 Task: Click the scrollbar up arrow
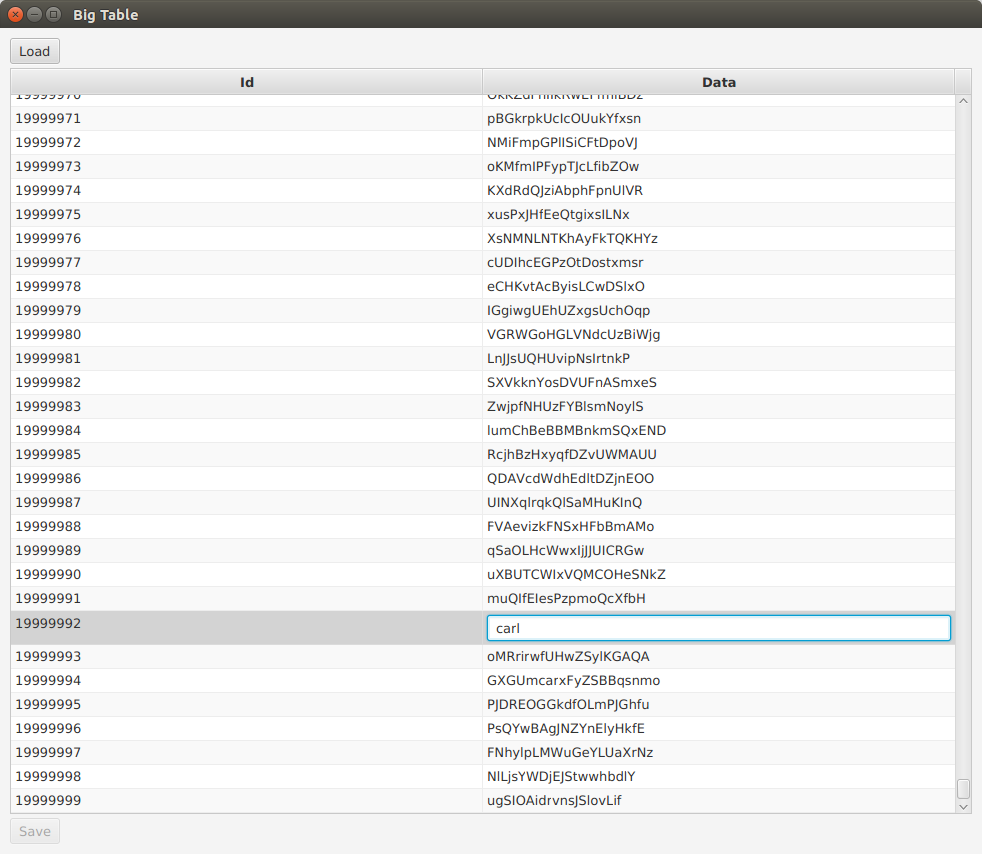(963, 100)
